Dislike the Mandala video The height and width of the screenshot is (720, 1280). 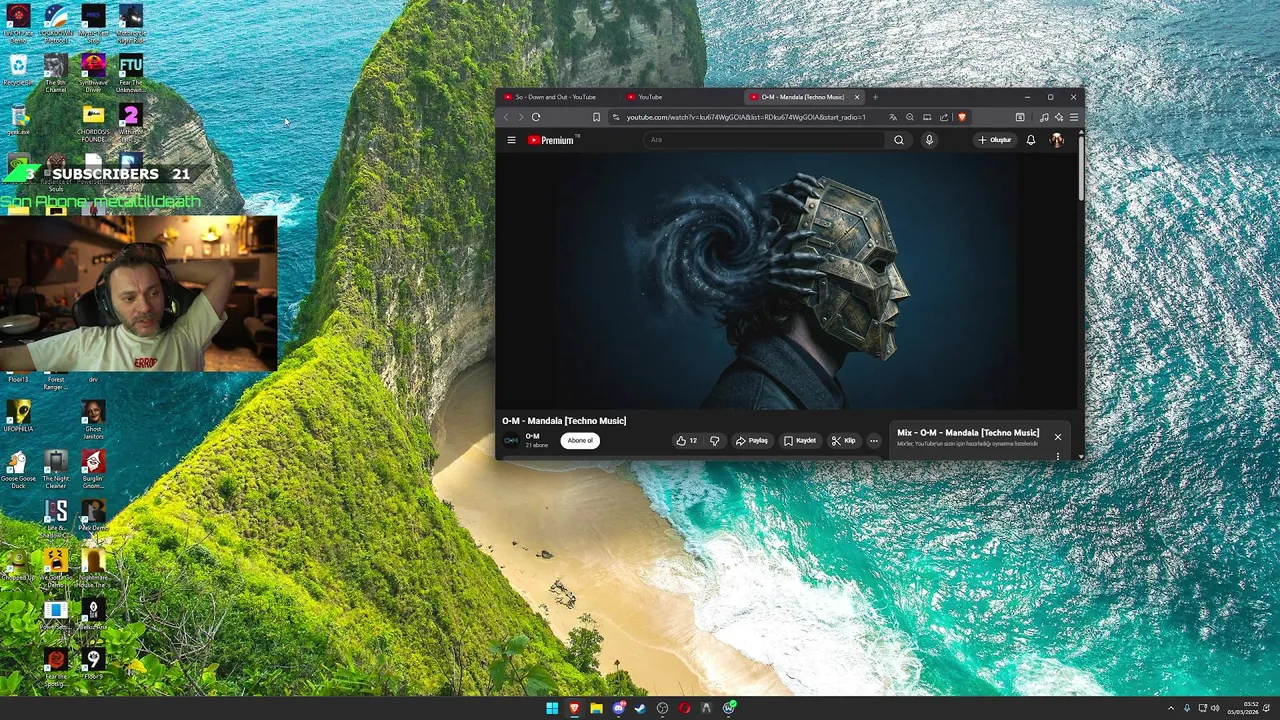tap(714, 440)
